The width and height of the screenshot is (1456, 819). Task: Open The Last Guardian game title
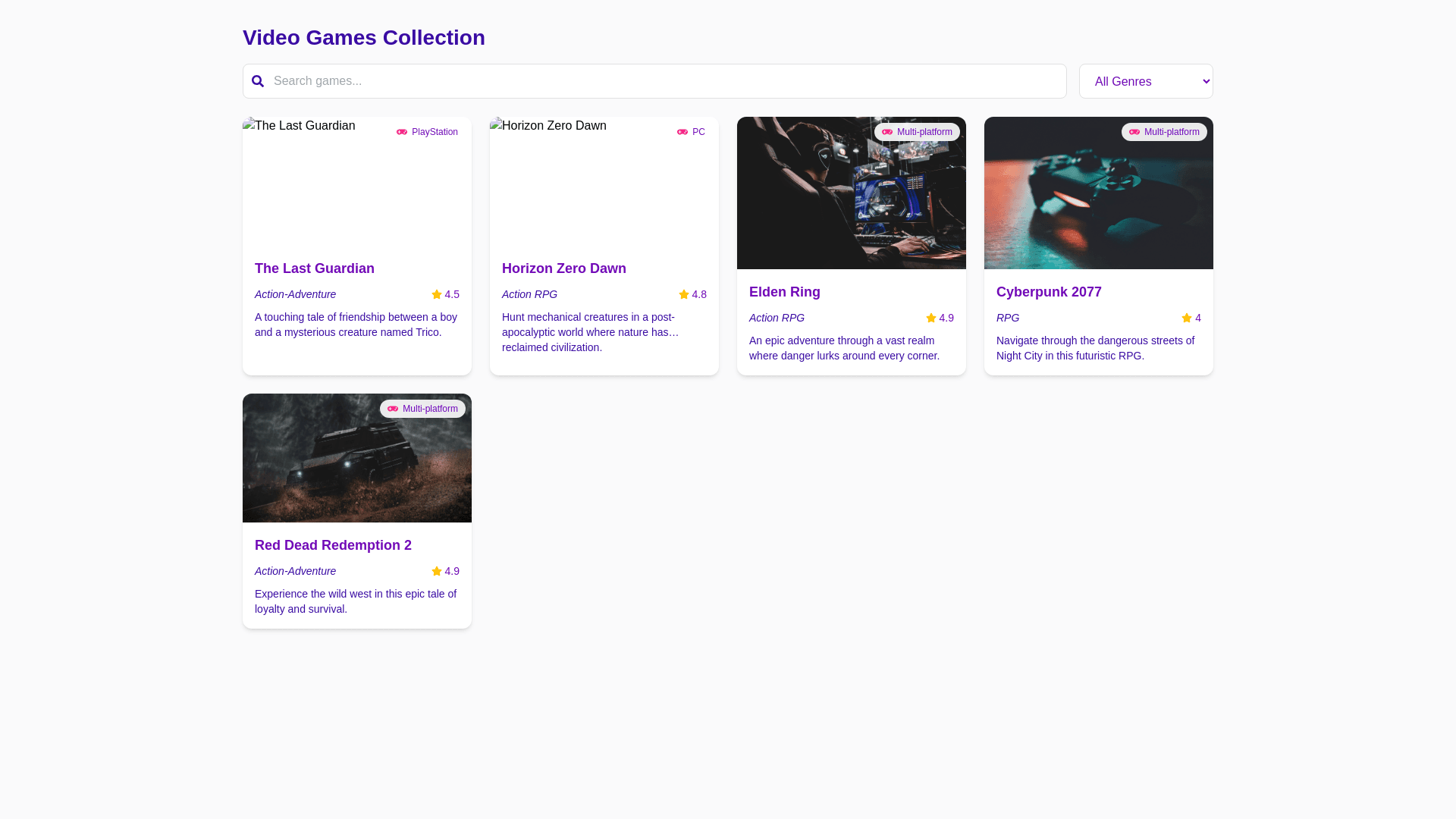coord(314,268)
